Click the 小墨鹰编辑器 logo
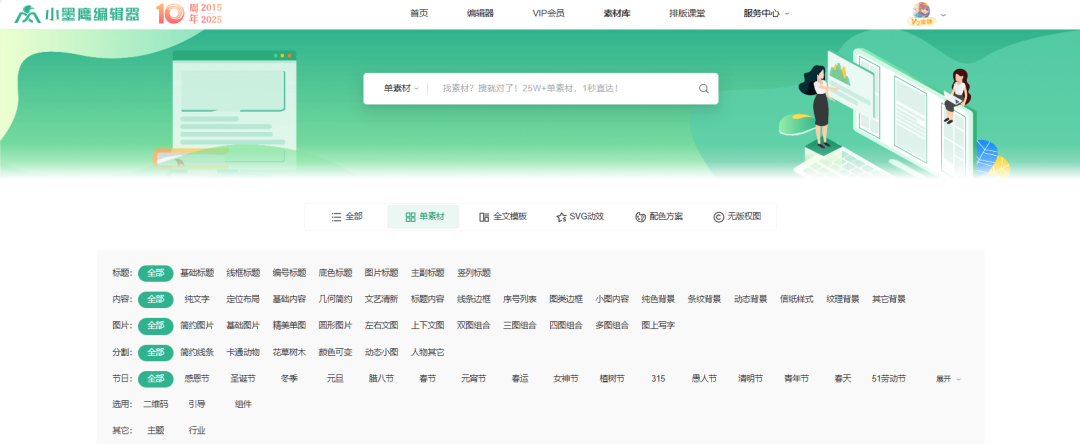This screenshot has height=444, width=1080. pos(76,13)
